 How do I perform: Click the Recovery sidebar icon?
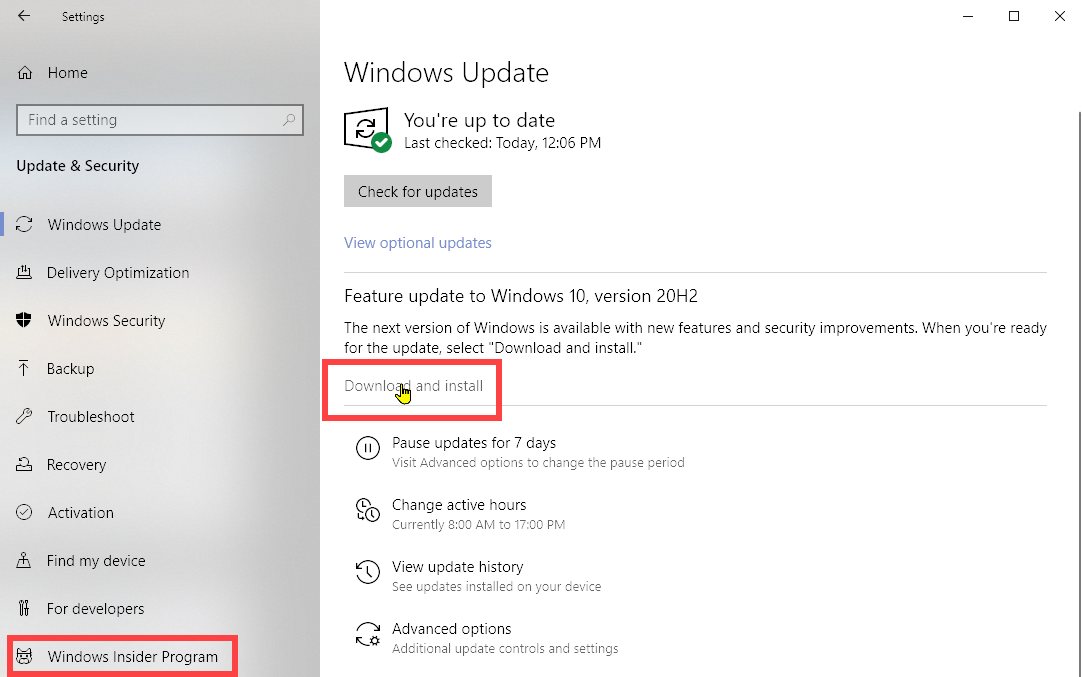pos(24,464)
